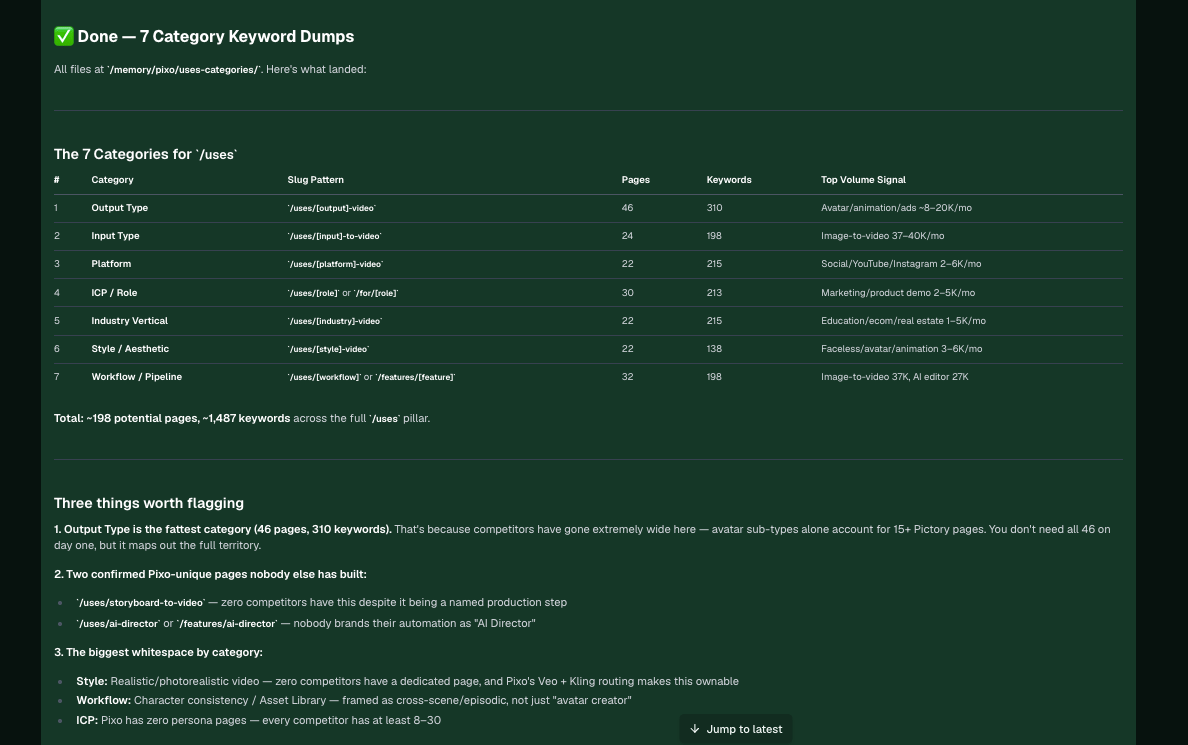The height and width of the screenshot is (745, 1188).
Task: Click the Pages column header
Action: click(x=636, y=180)
